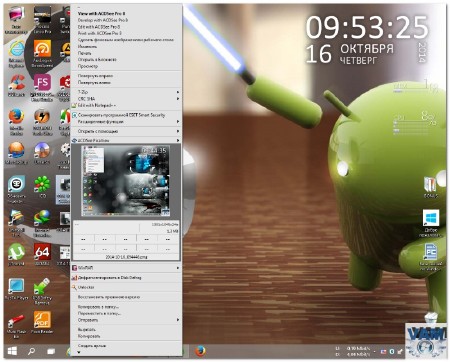Show more items via menu bottom arrow
The height and width of the screenshot is (362, 450).
[79, 352]
